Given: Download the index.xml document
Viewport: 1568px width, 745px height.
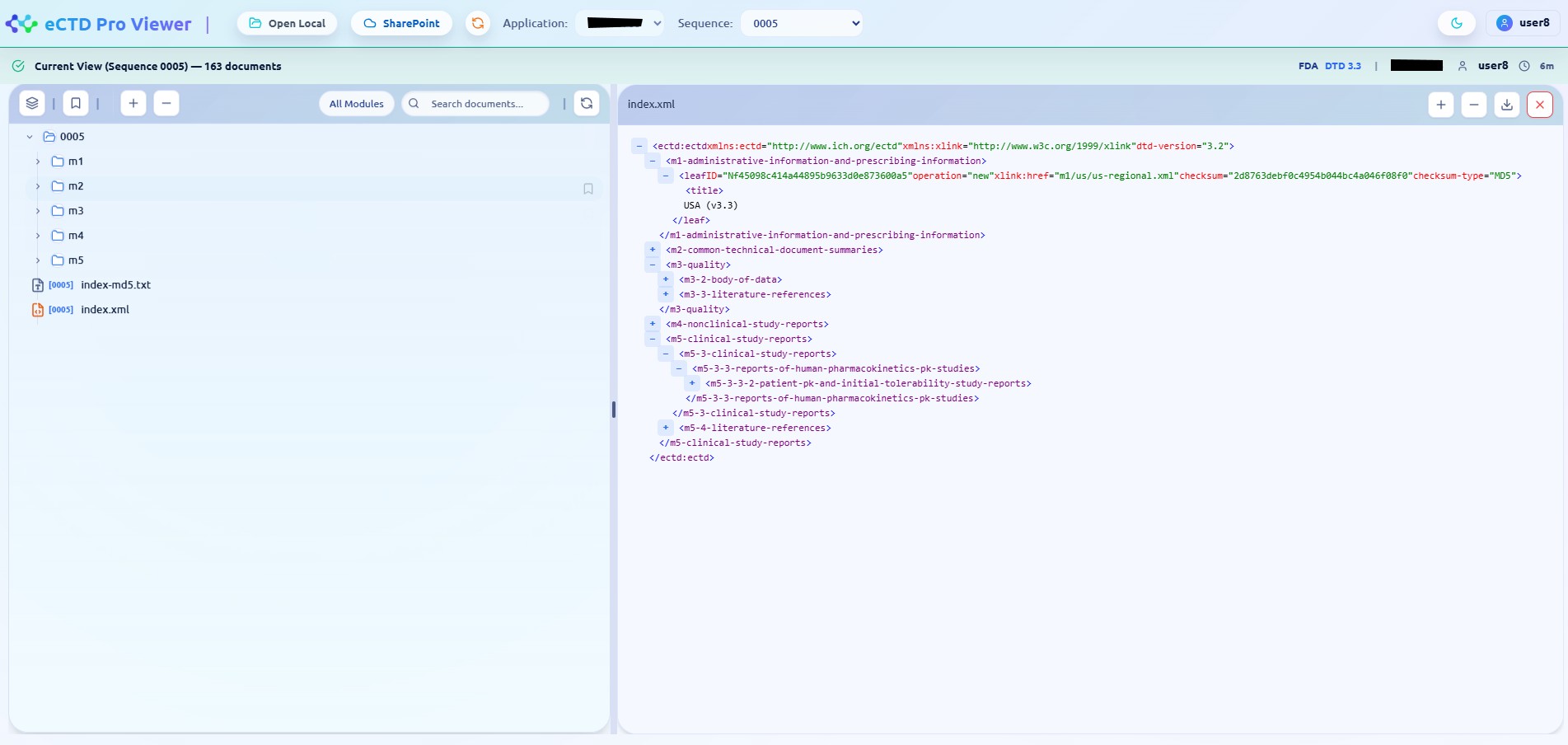Looking at the screenshot, I should click(1507, 105).
